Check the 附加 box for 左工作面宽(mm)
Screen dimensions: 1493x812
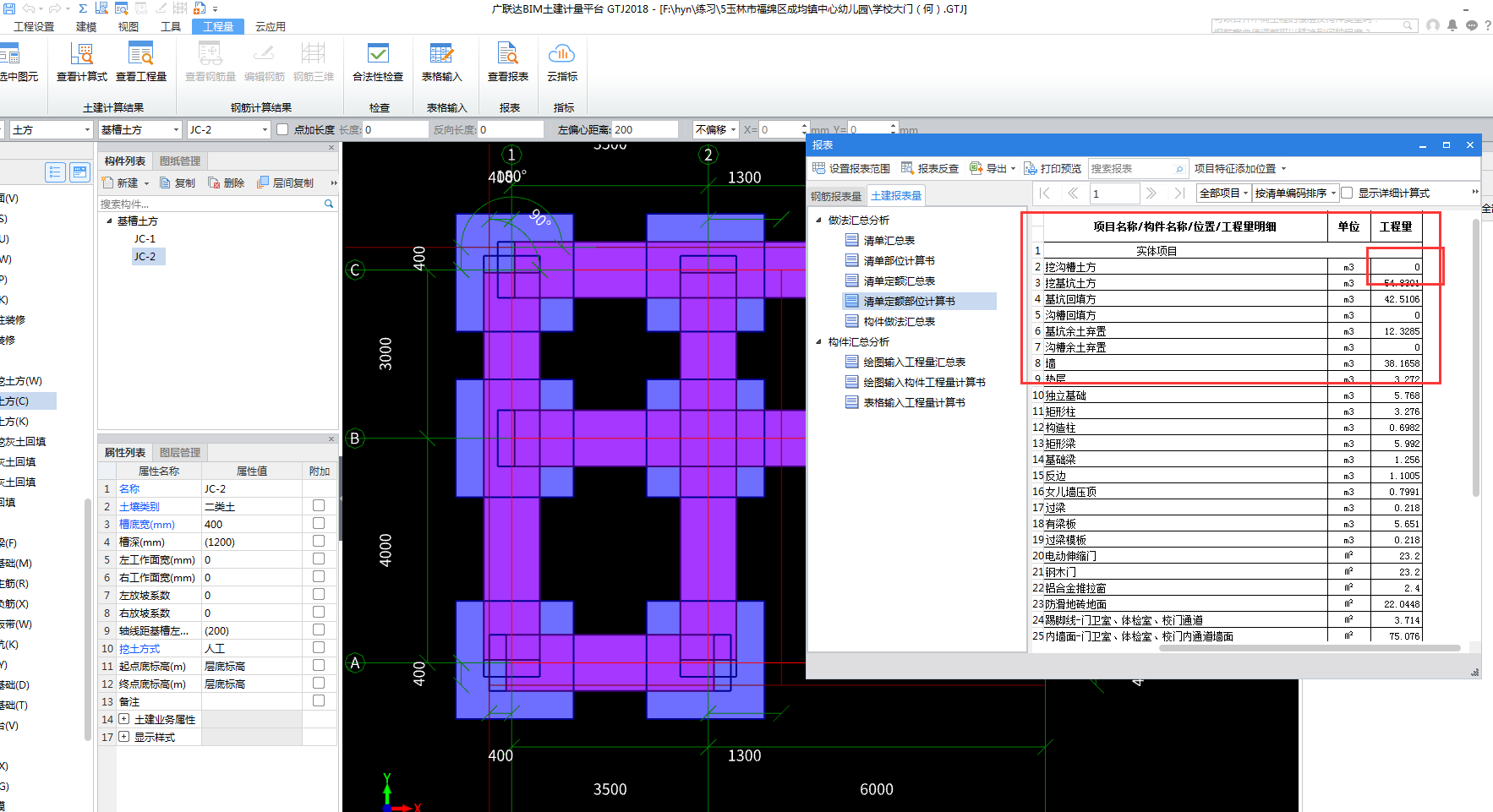319,559
